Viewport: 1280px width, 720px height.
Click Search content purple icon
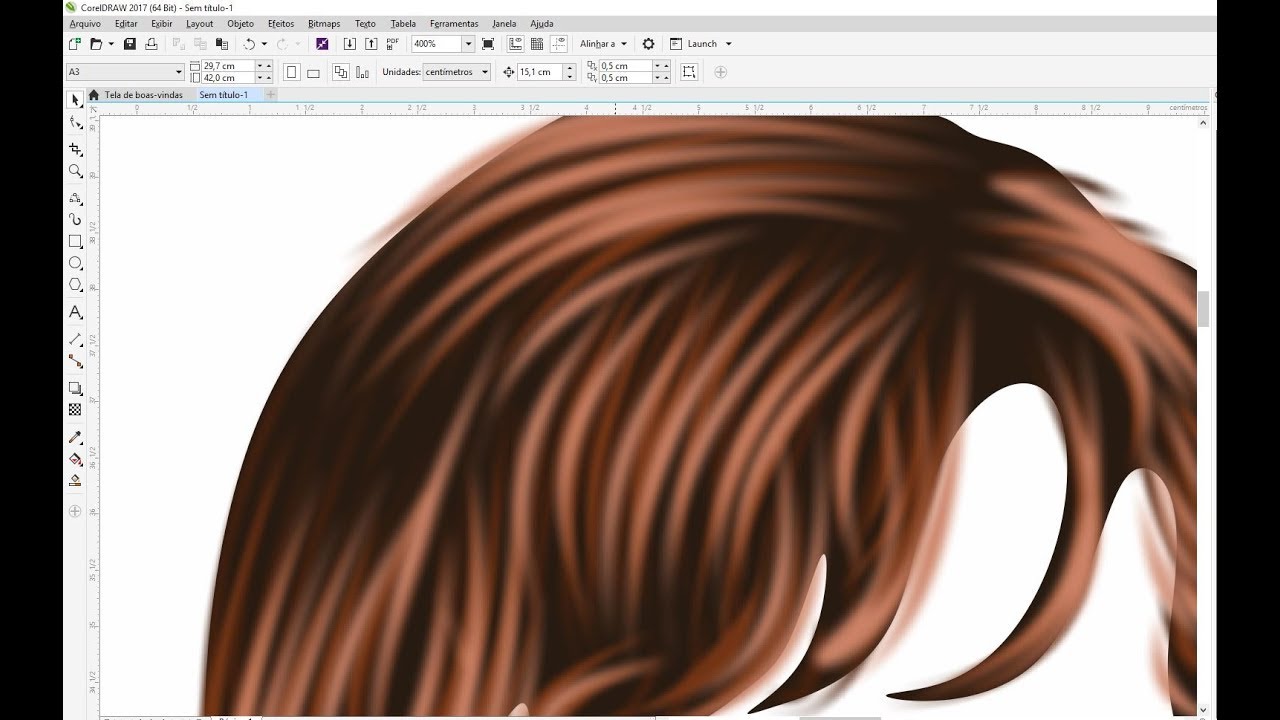(x=322, y=44)
